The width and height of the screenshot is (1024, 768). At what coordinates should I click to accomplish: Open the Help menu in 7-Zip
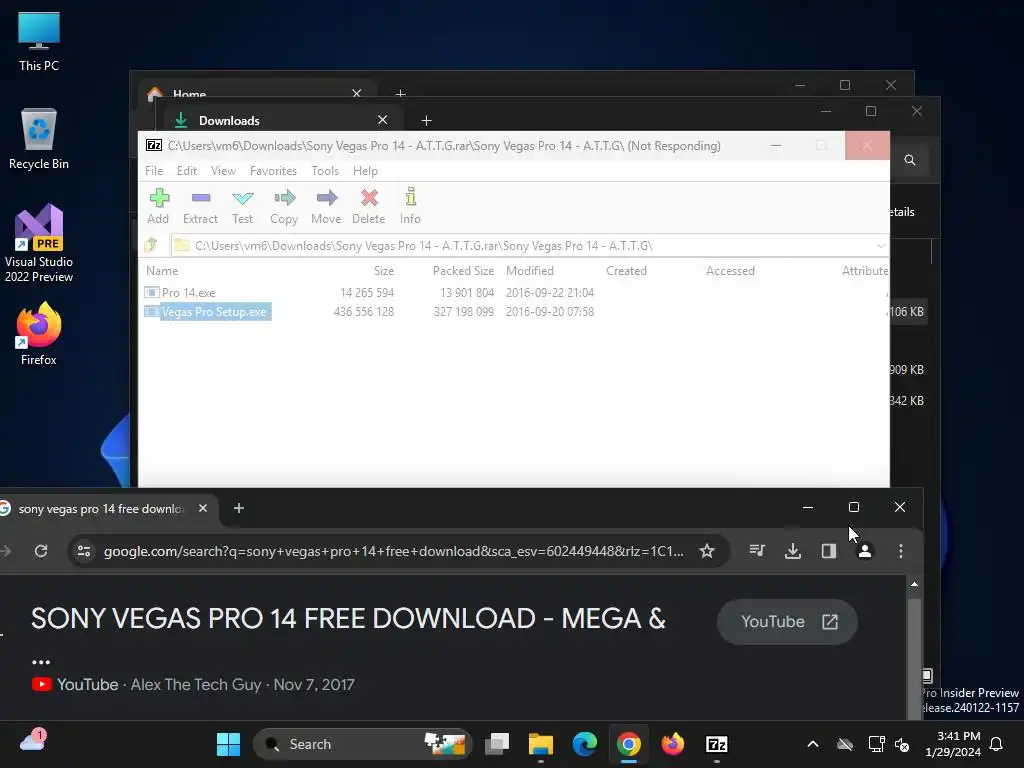(x=365, y=170)
